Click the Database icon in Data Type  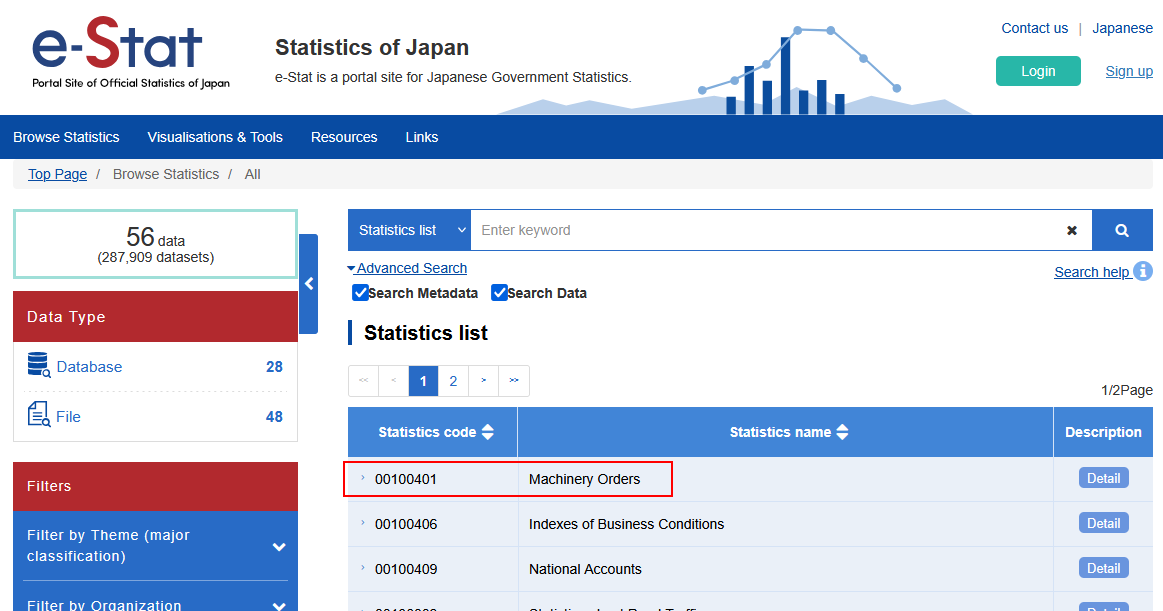click(39, 366)
